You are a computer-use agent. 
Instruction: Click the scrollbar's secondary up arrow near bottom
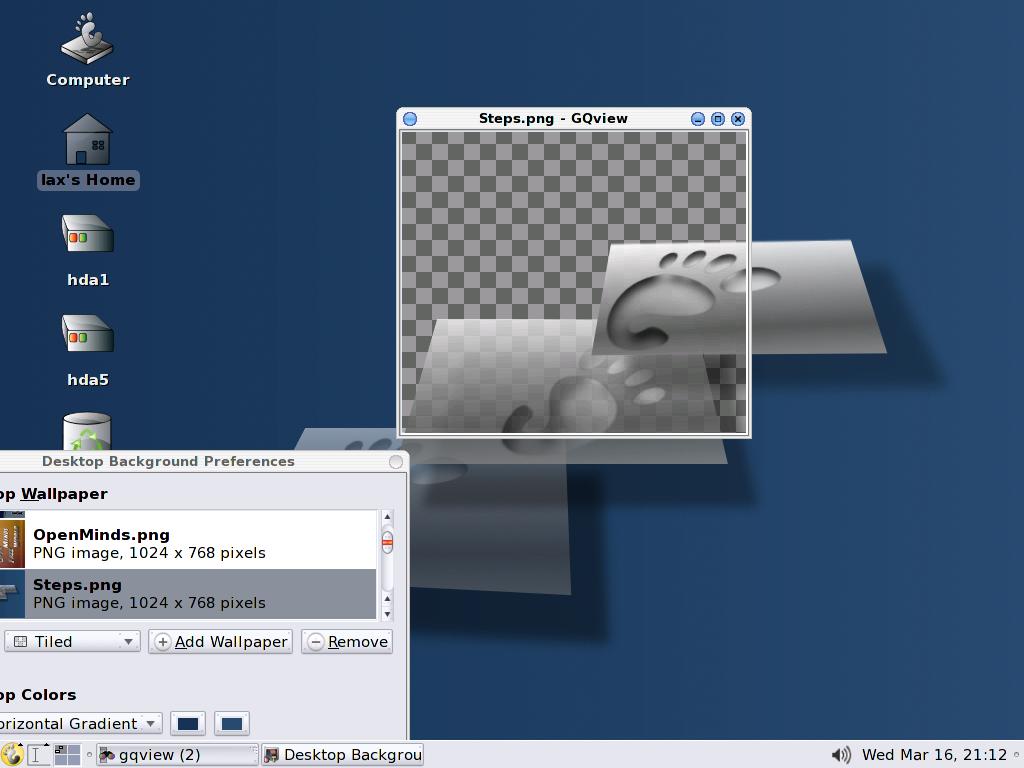click(387, 598)
